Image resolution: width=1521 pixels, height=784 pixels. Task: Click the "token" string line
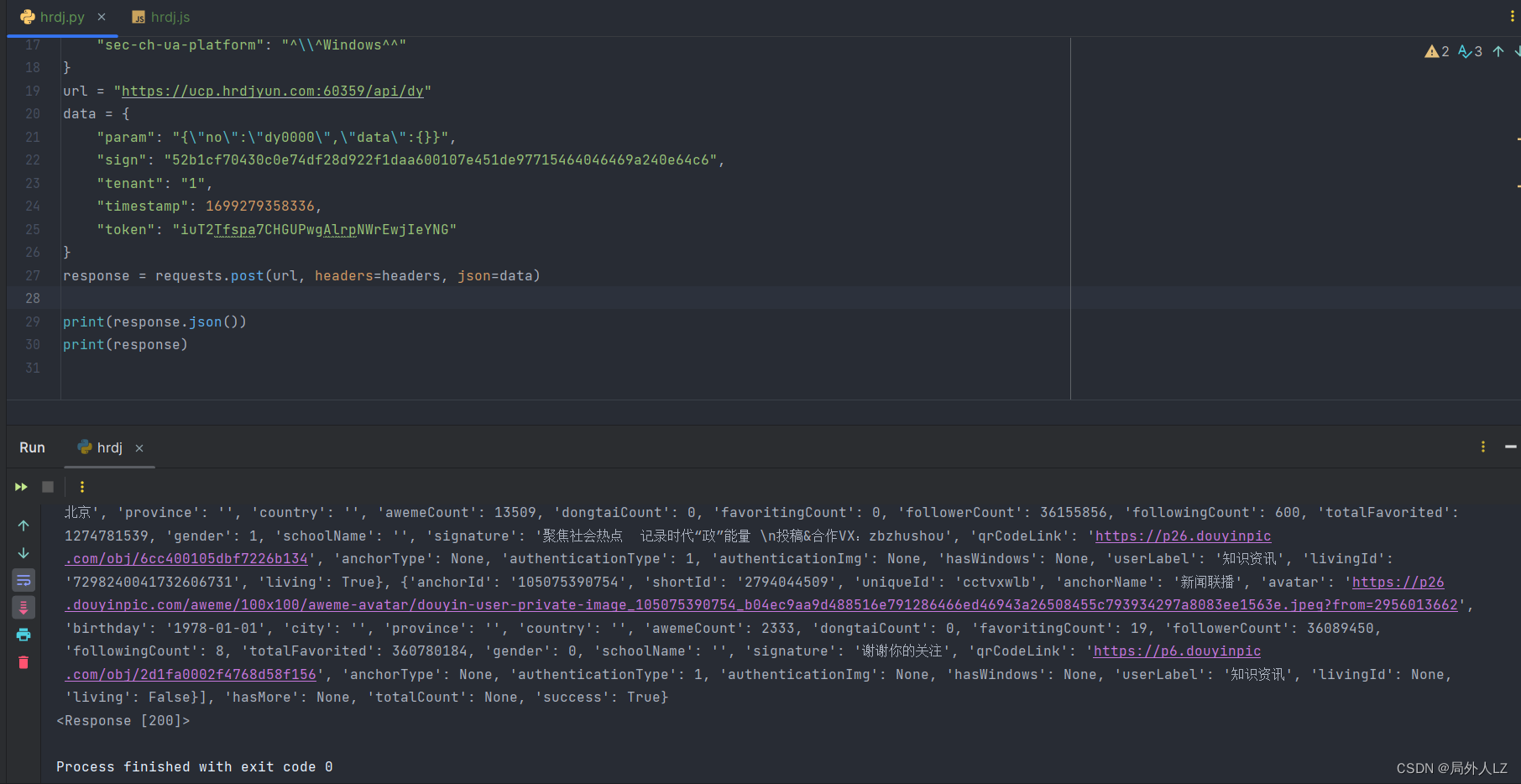(x=276, y=229)
